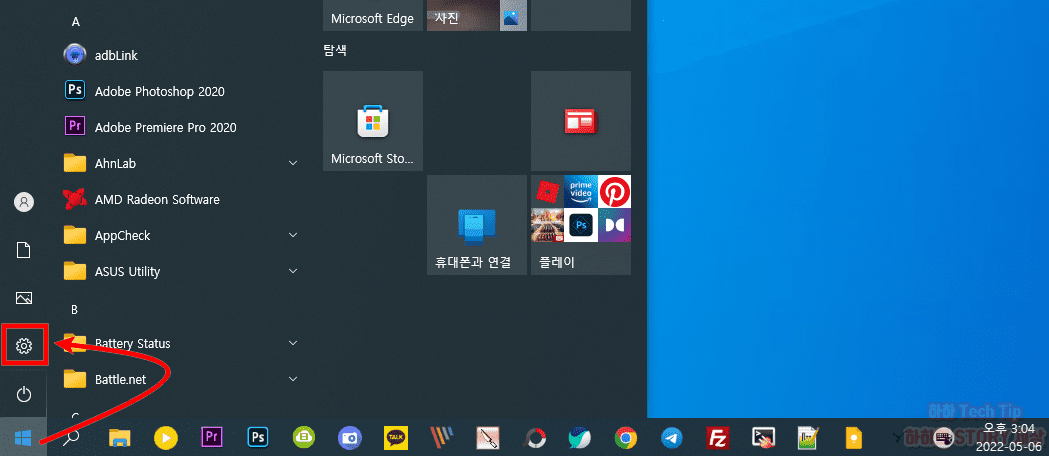Open File Explorer from taskbar
1049x456 pixels.
(119, 438)
